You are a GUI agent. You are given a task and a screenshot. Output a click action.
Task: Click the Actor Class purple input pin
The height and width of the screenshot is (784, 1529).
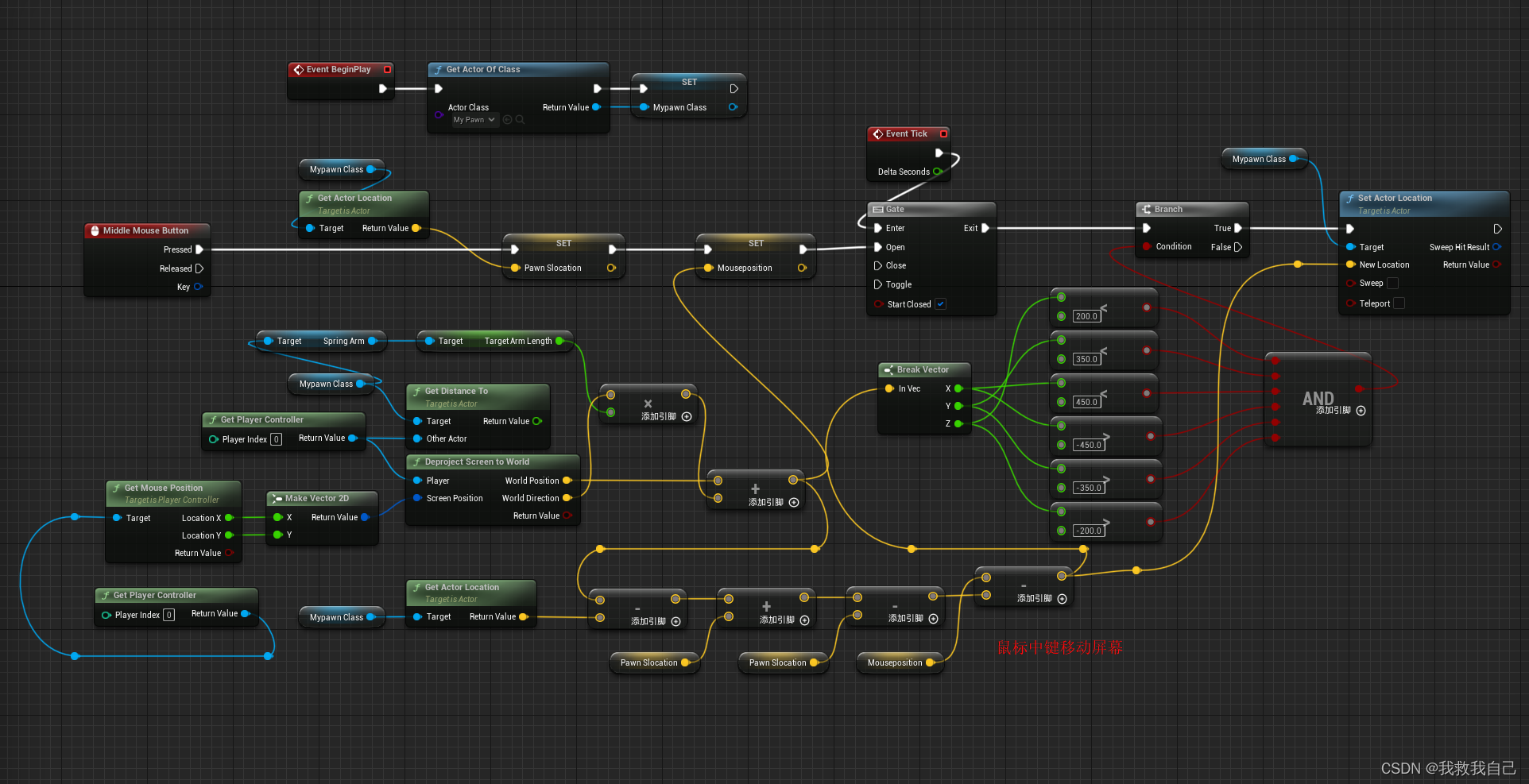point(439,114)
